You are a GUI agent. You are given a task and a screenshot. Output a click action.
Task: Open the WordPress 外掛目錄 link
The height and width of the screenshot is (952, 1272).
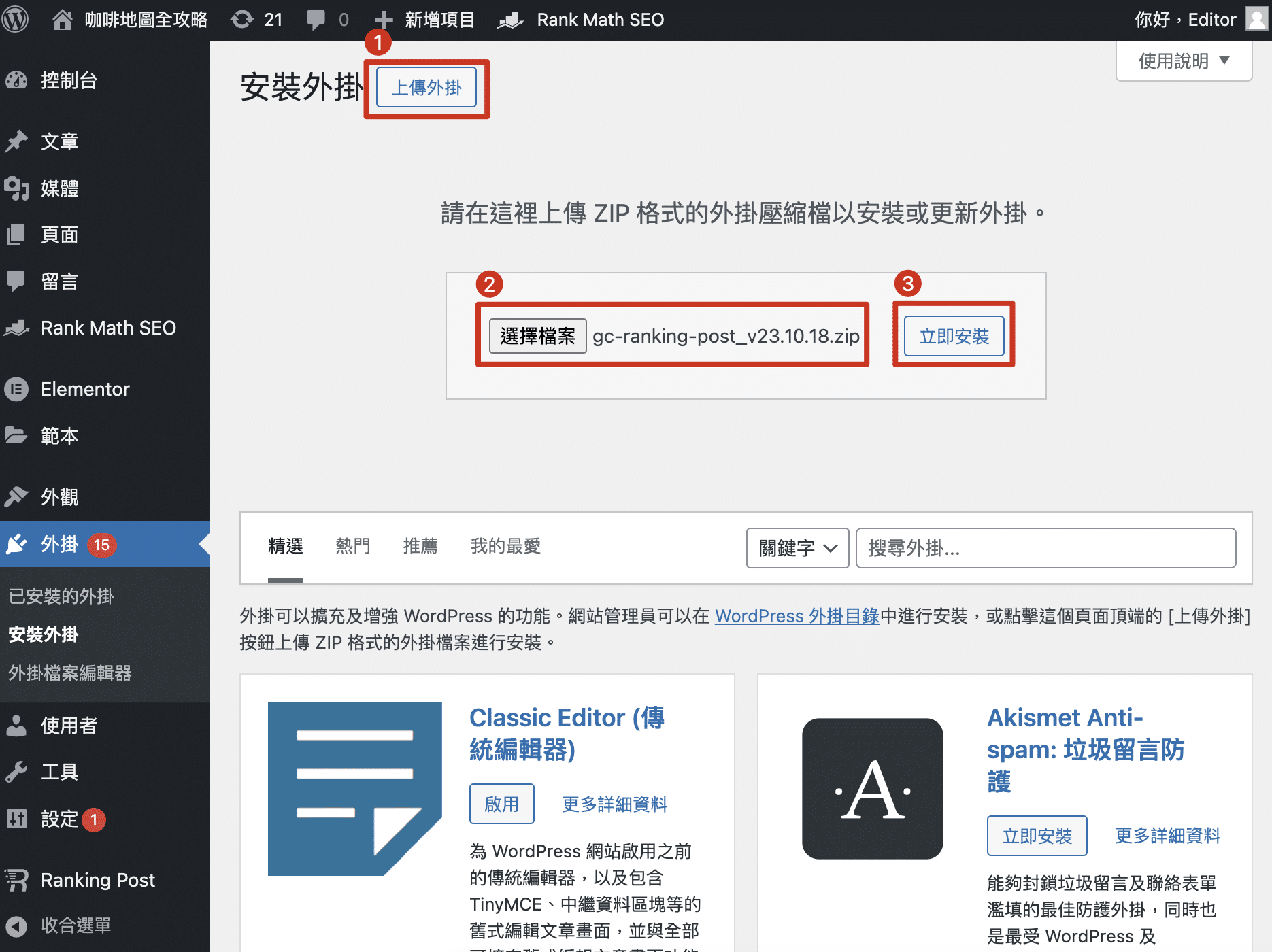tap(797, 616)
